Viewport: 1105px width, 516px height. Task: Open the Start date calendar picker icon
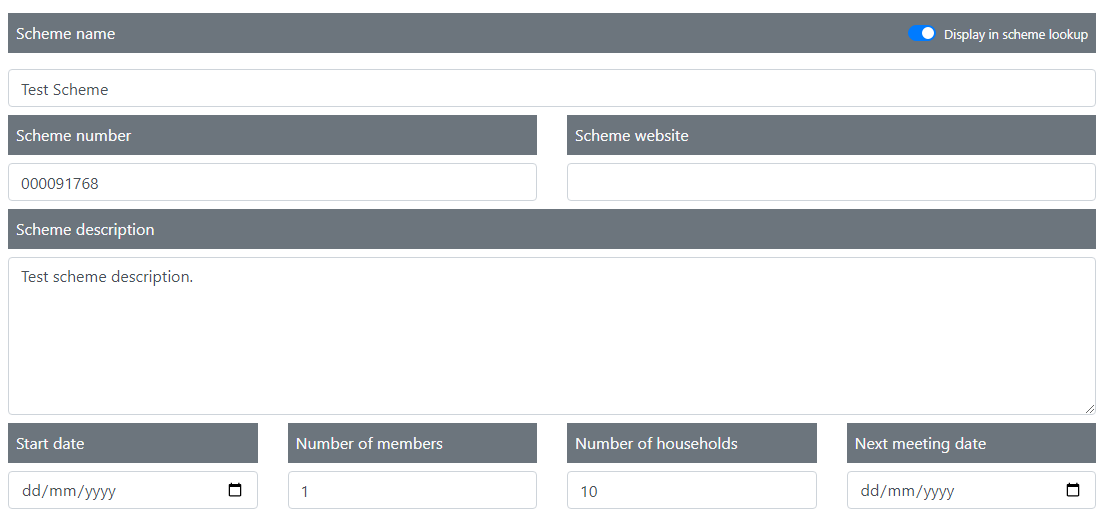[235, 491]
